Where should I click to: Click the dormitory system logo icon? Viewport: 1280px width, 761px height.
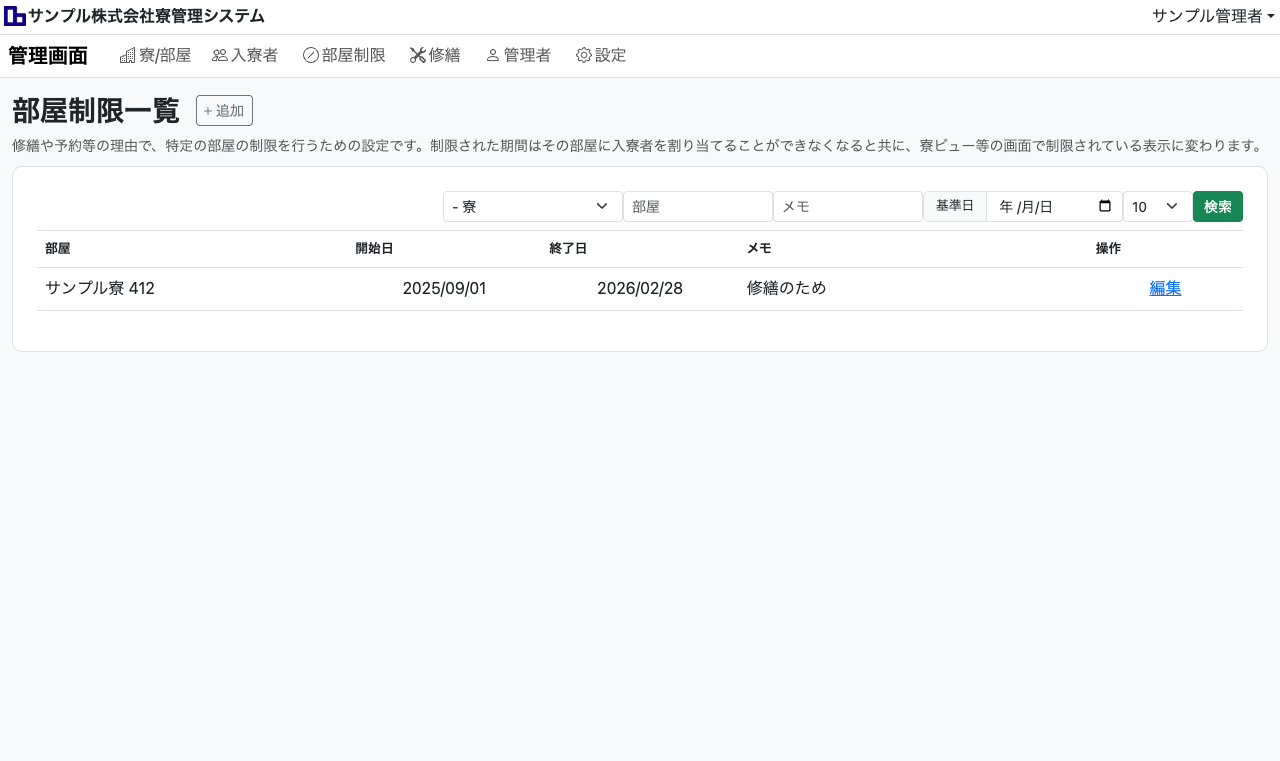pos(15,16)
